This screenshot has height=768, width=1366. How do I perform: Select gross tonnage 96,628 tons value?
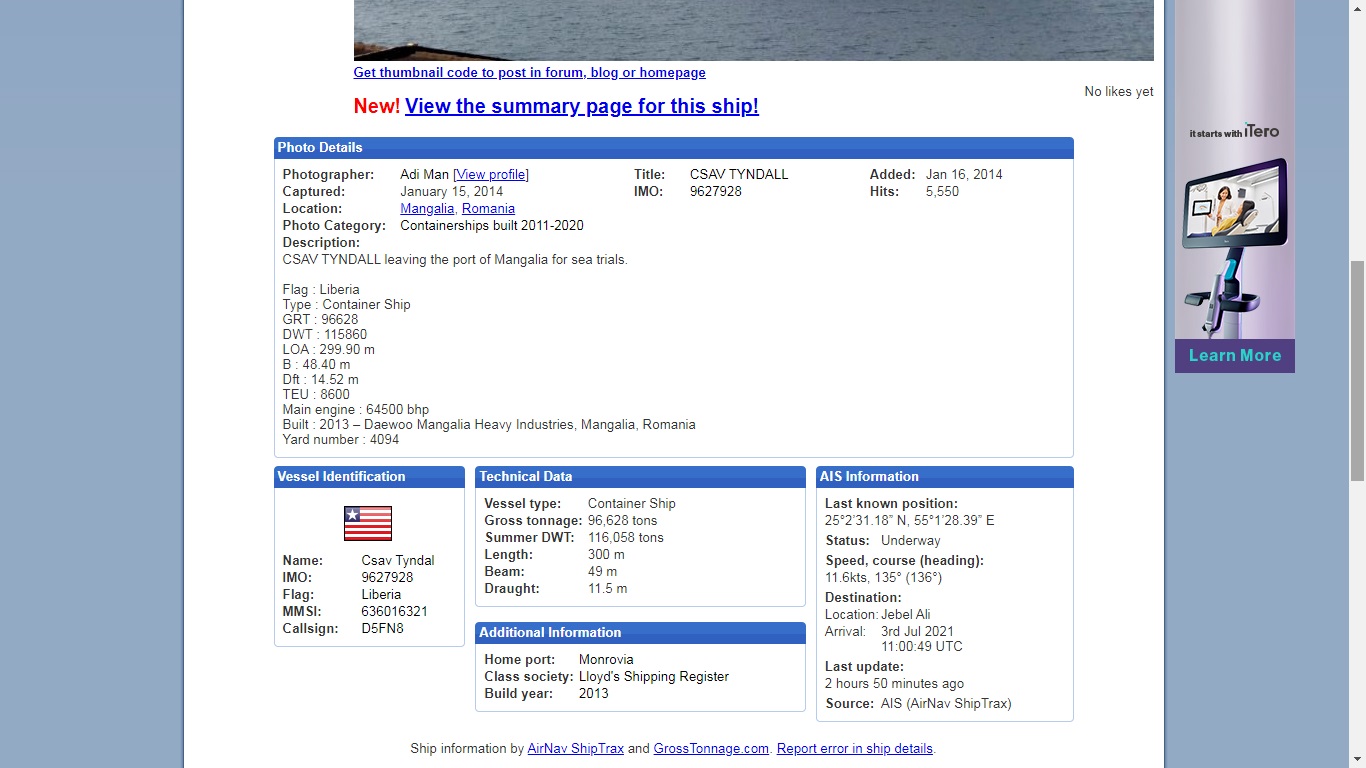point(623,521)
